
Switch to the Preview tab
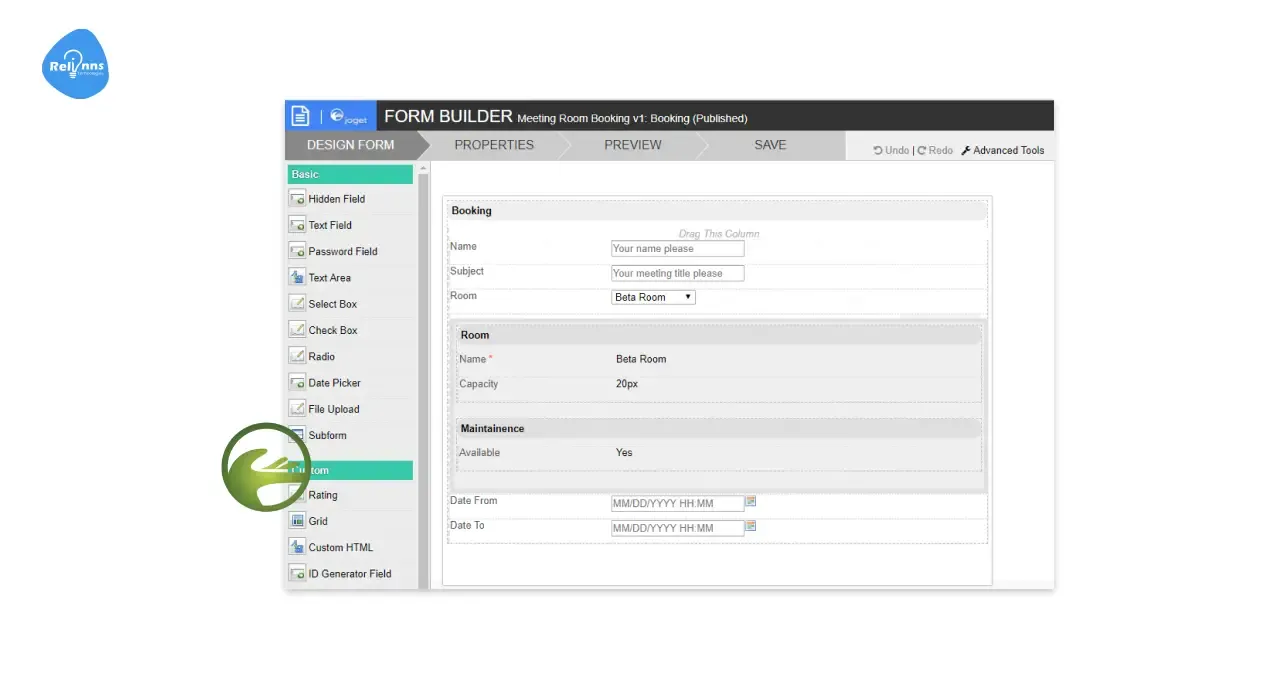point(632,145)
